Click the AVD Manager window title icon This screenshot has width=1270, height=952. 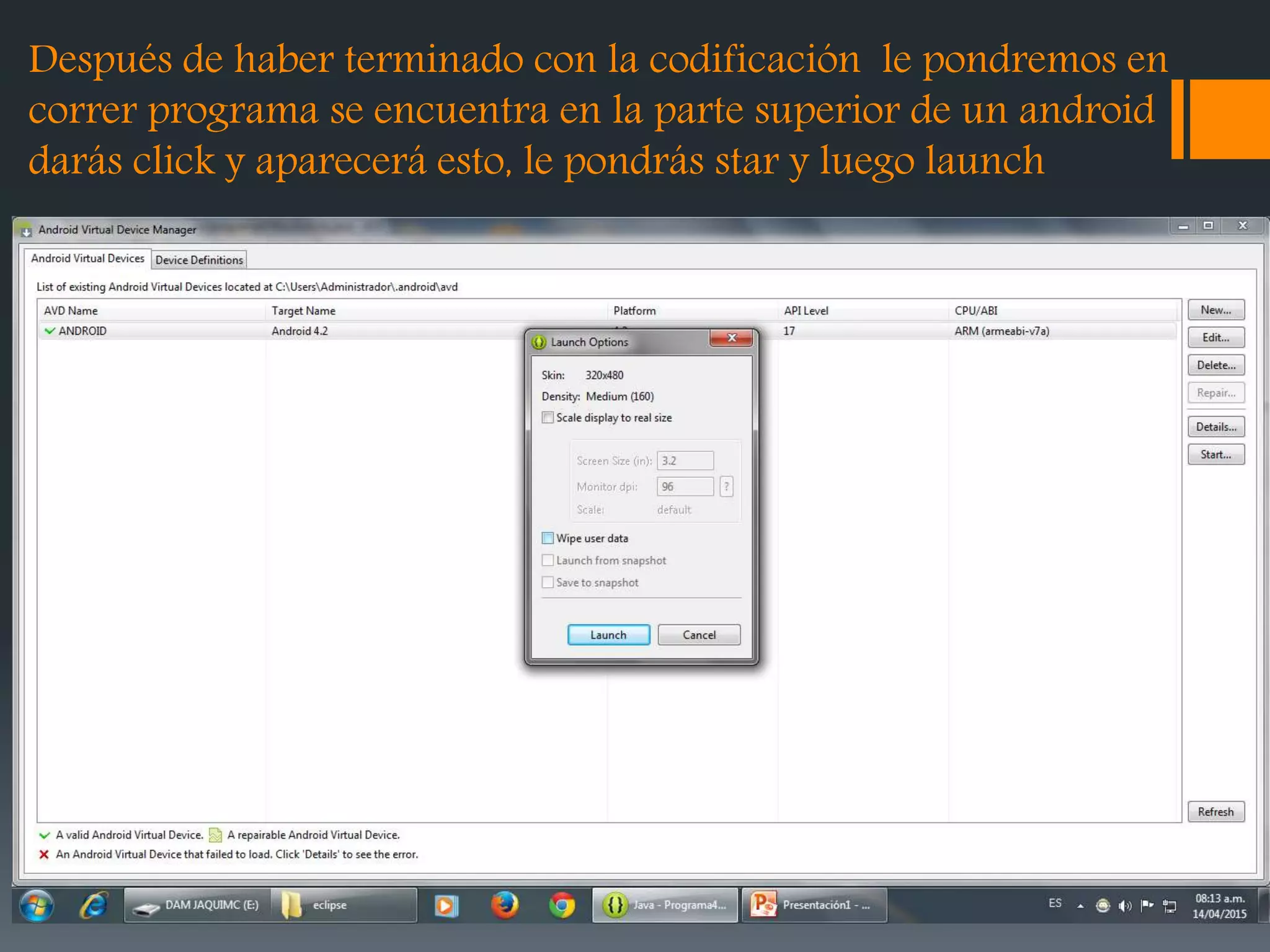coord(25,230)
